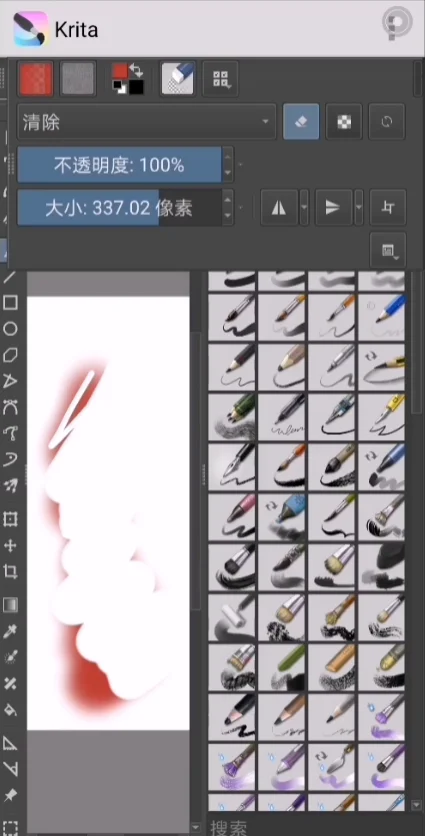Toggle wrap around mode
The image size is (425, 836).
pos(388,207)
